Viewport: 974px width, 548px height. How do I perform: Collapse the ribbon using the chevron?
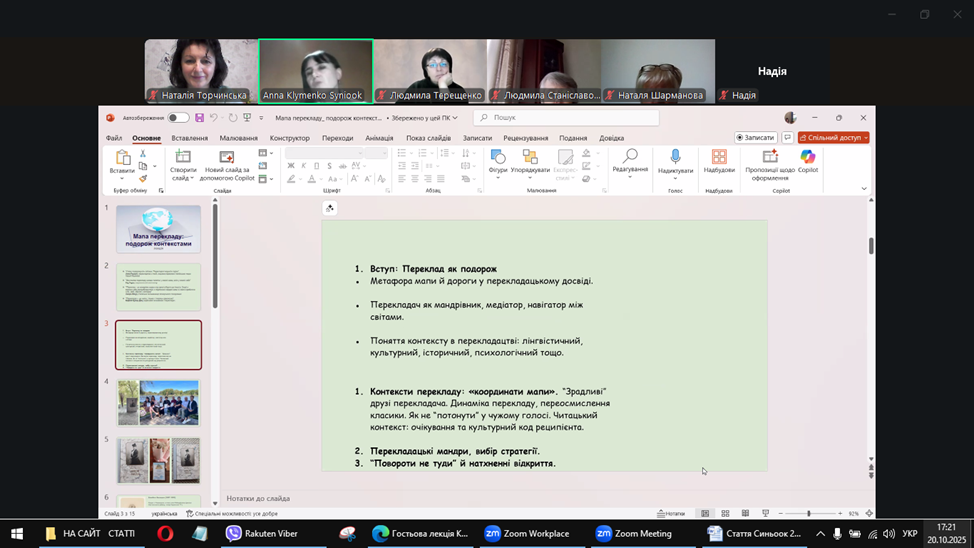point(864,188)
